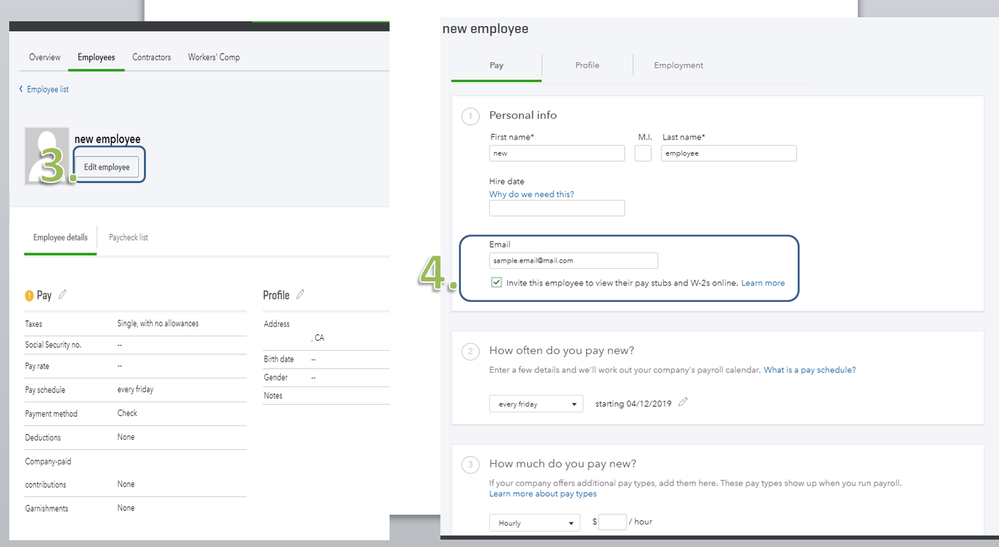Click the pencil icon next to Pay
This screenshot has height=547, width=999.
click(x=63, y=295)
